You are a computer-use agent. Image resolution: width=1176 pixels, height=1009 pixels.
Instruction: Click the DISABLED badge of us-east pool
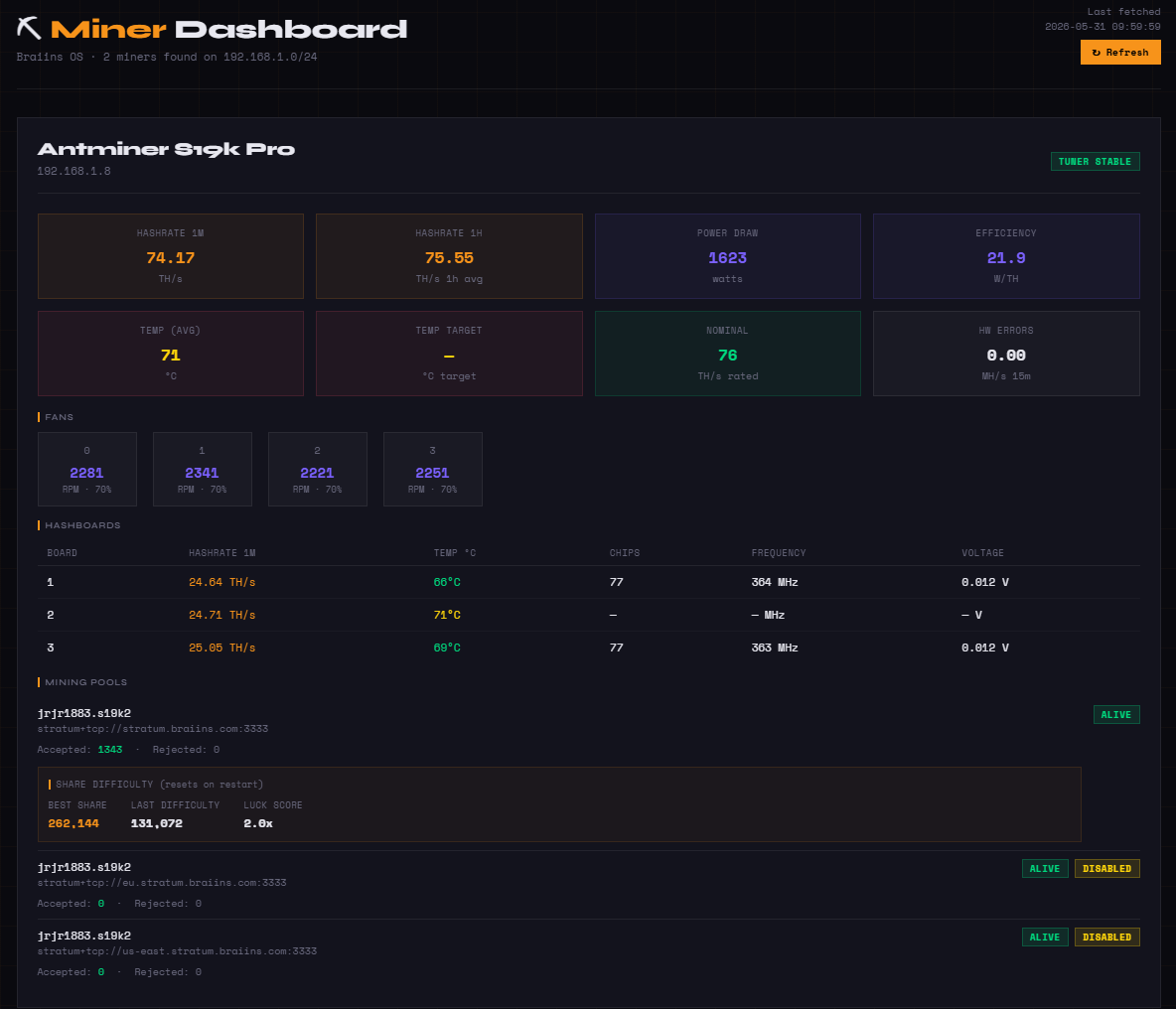1107,937
